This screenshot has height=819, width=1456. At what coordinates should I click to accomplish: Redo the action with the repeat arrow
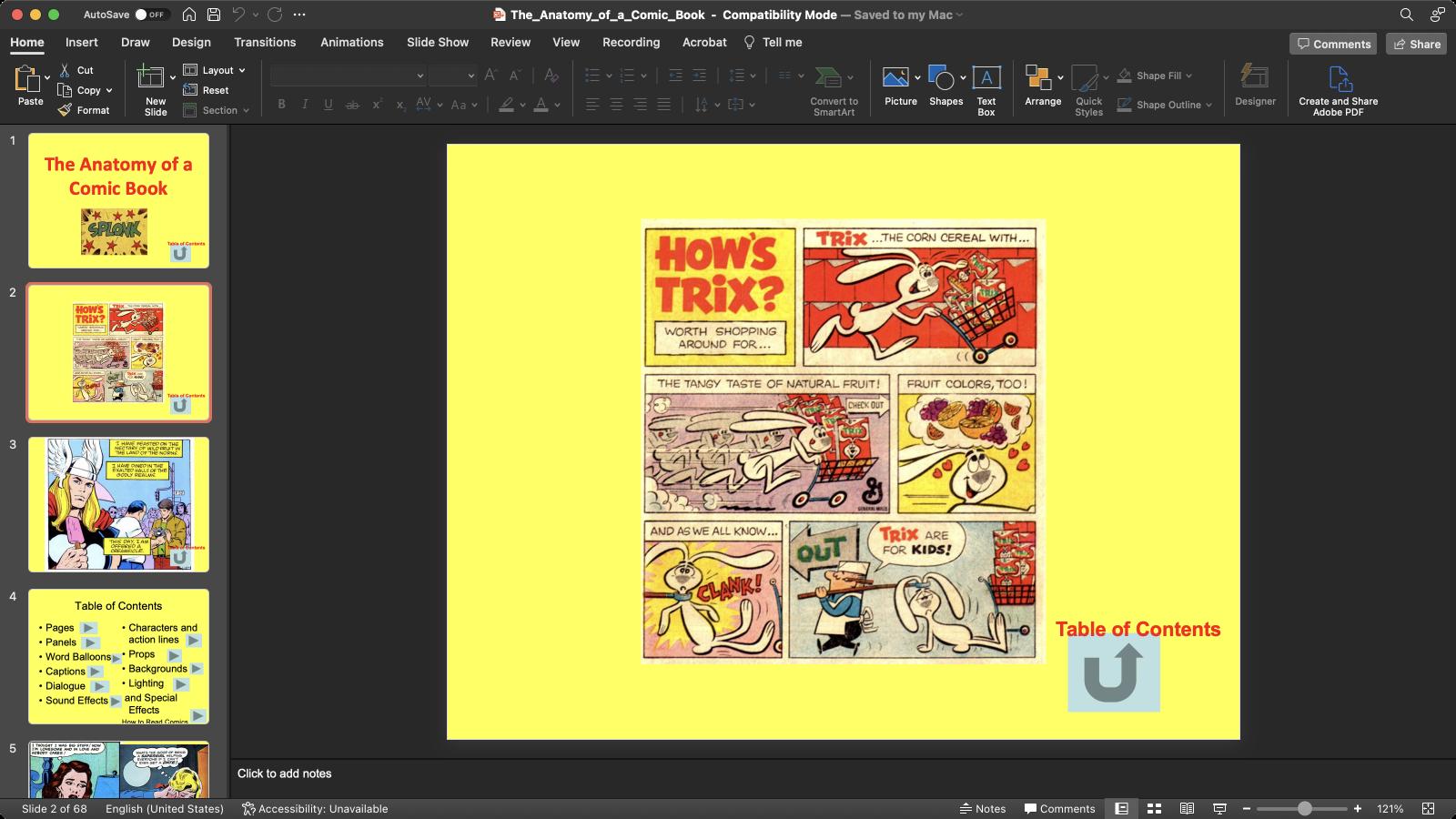[x=275, y=15]
